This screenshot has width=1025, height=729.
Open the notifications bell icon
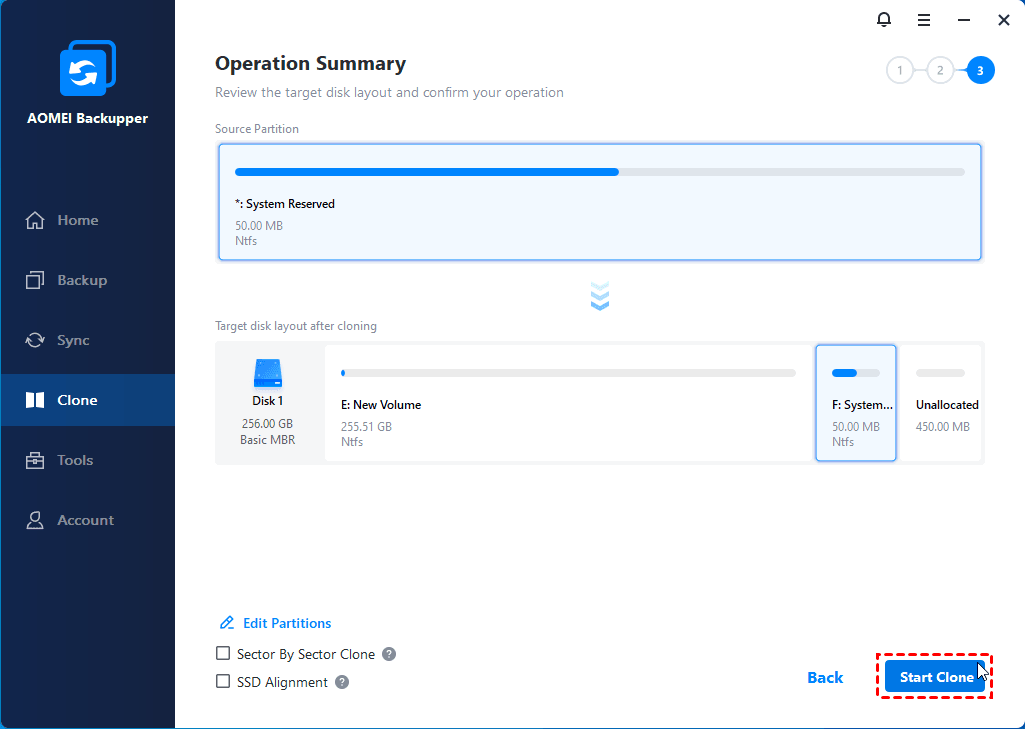coord(883,19)
